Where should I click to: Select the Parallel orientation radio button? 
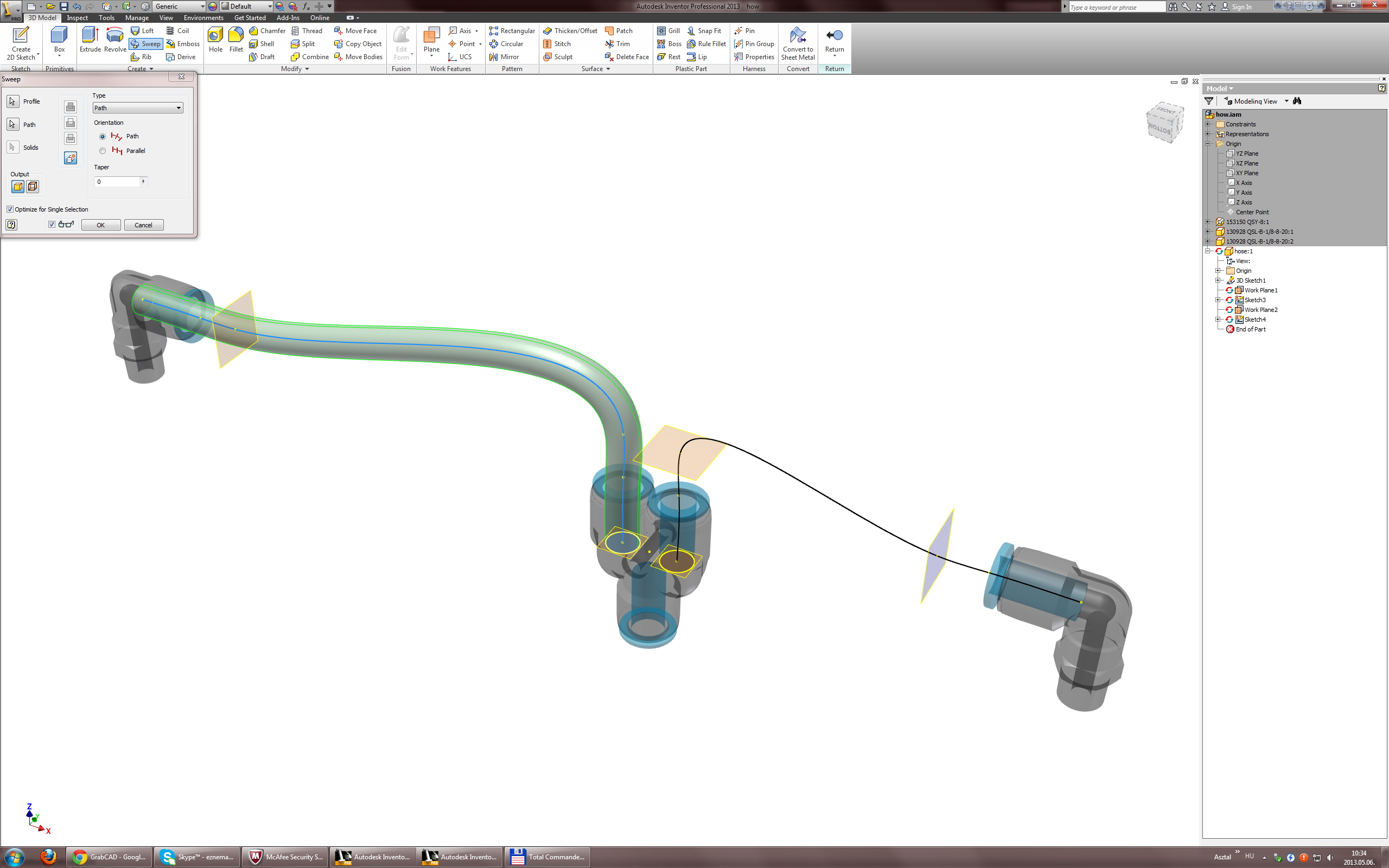[x=103, y=151]
